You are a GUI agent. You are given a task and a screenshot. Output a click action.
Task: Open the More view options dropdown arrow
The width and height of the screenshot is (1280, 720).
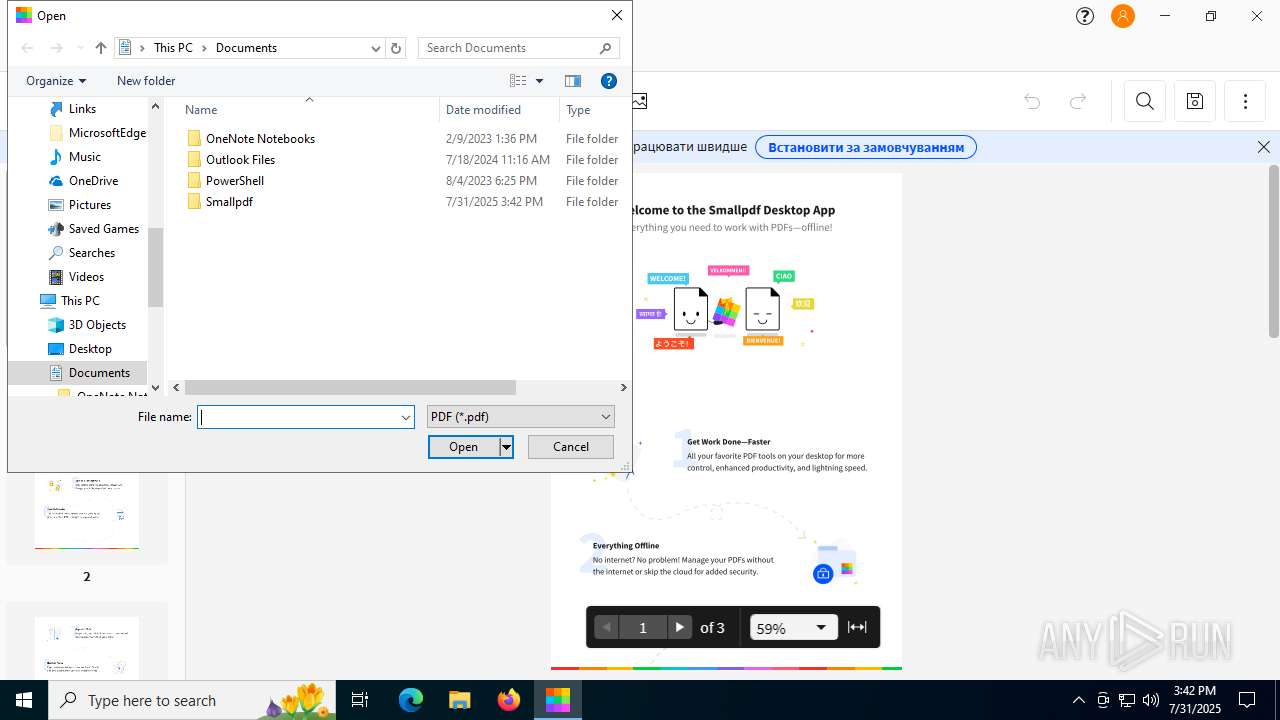click(540, 81)
